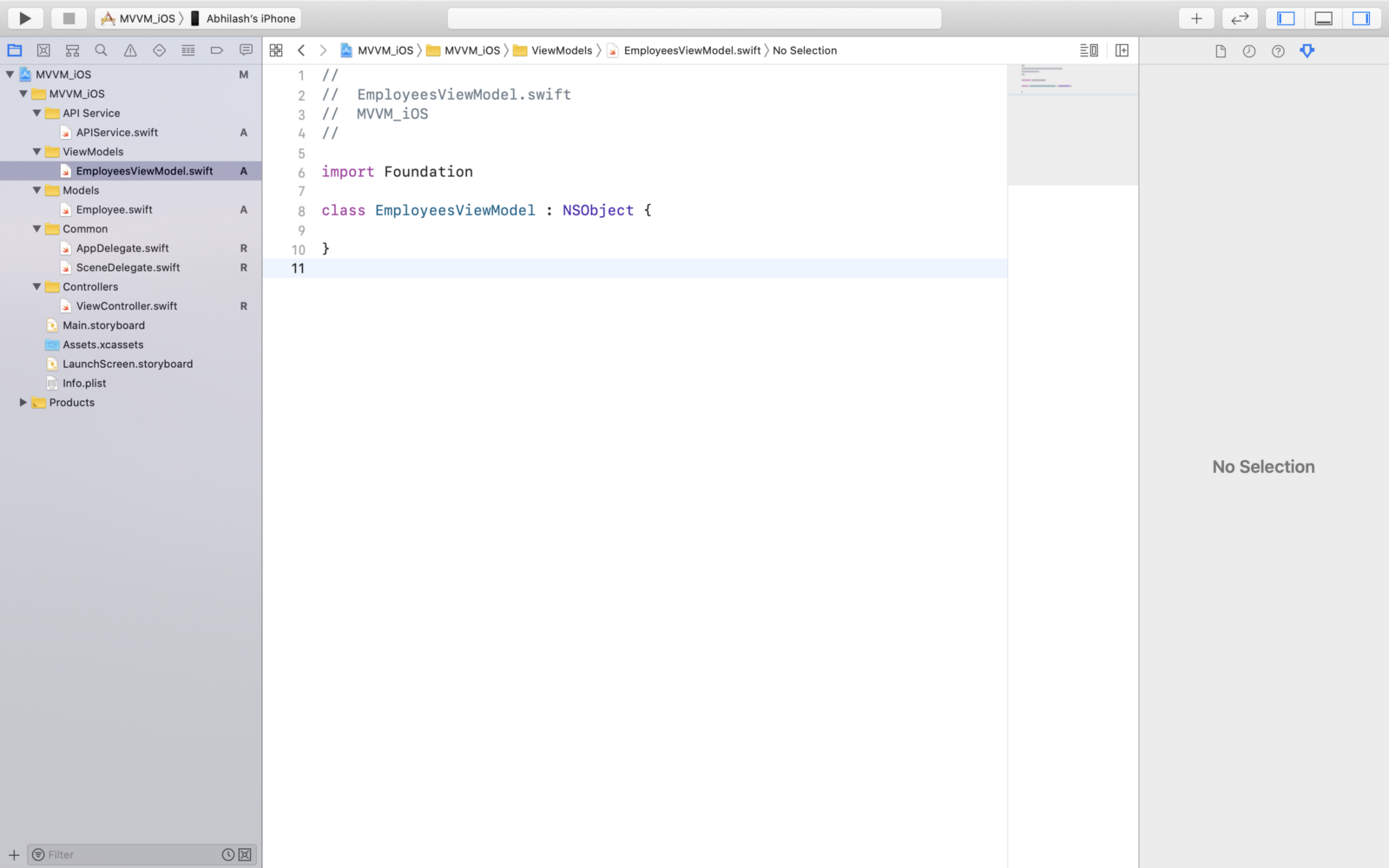Stop the running build

tap(69, 18)
